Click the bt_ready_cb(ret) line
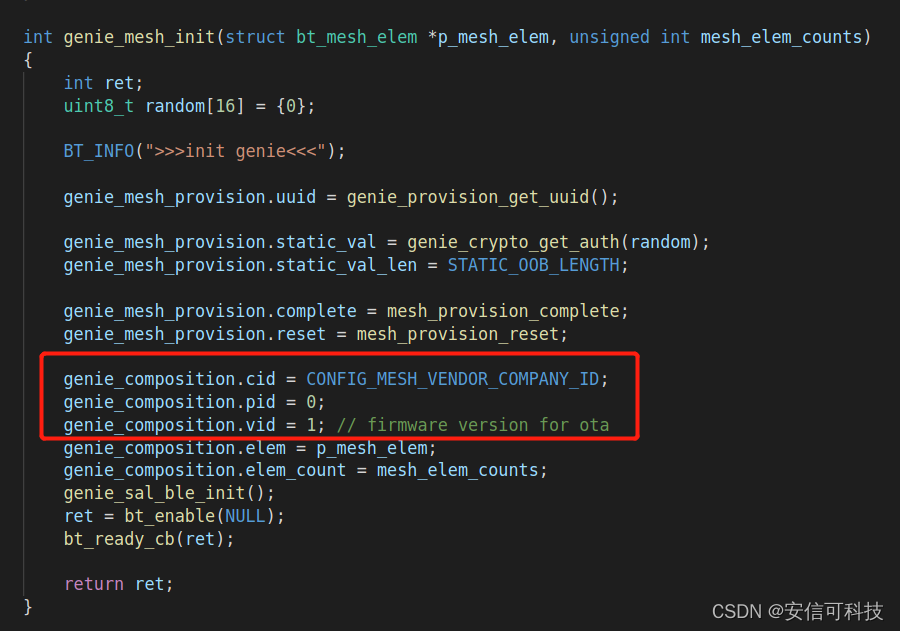The width and height of the screenshot is (900, 631). (x=149, y=539)
